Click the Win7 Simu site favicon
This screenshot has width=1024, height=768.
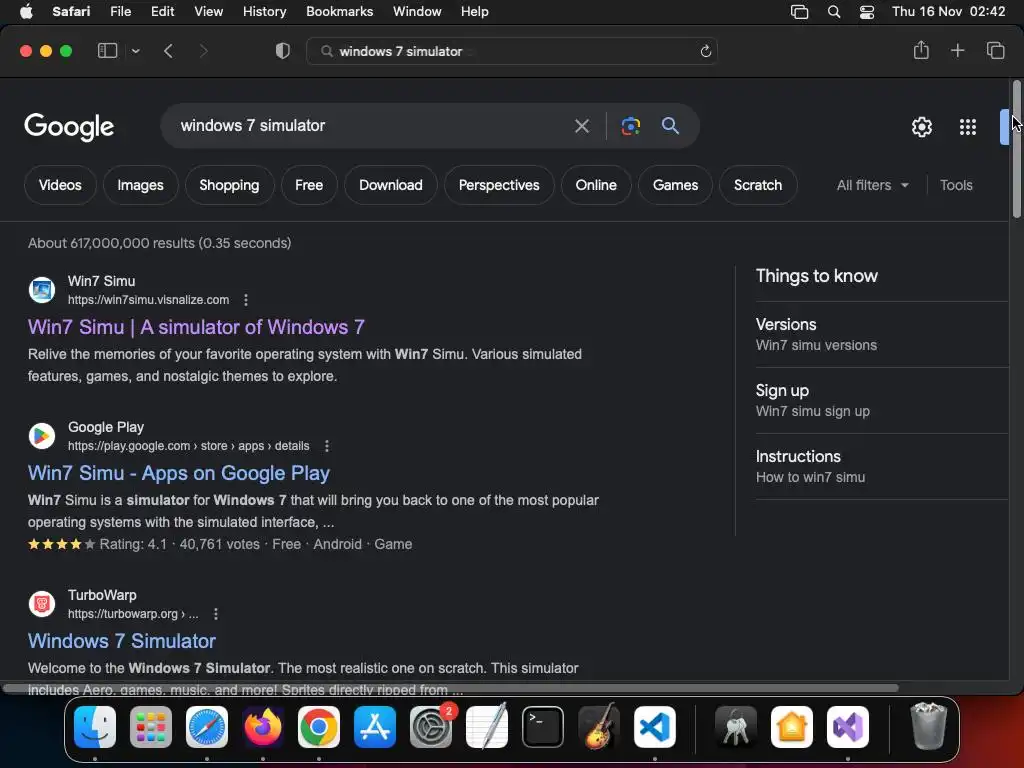pos(42,290)
